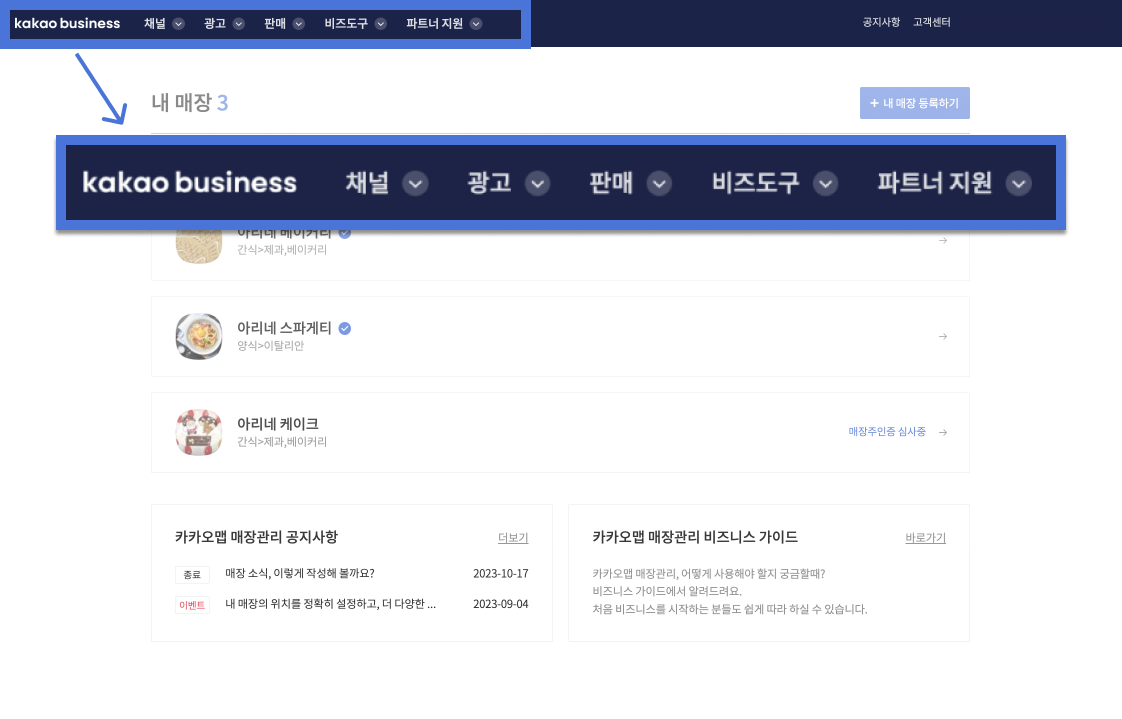Open the 아리네 스파게티 store thumbnail
The image size is (1122, 719).
[199, 336]
